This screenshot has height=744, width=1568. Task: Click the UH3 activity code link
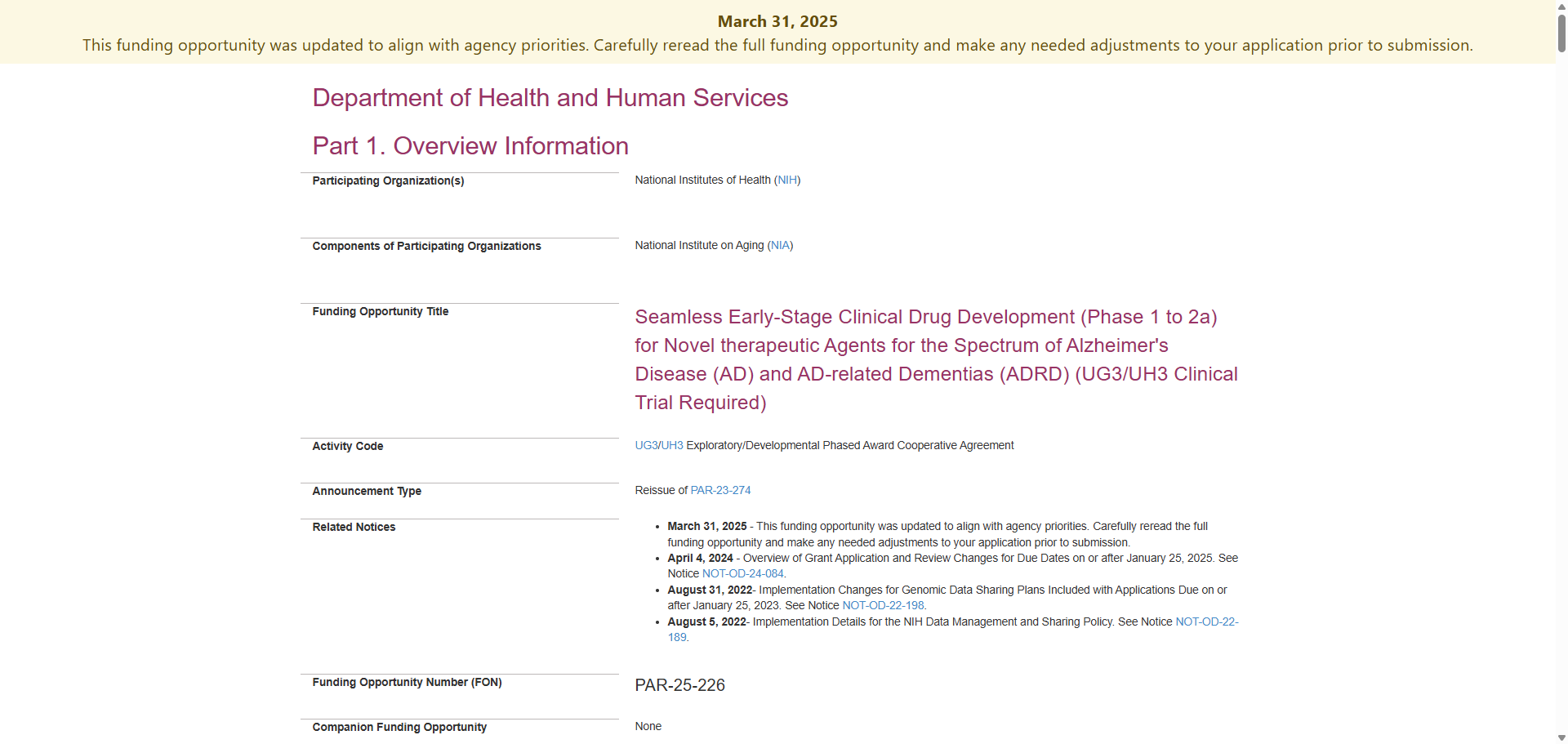(x=672, y=445)
